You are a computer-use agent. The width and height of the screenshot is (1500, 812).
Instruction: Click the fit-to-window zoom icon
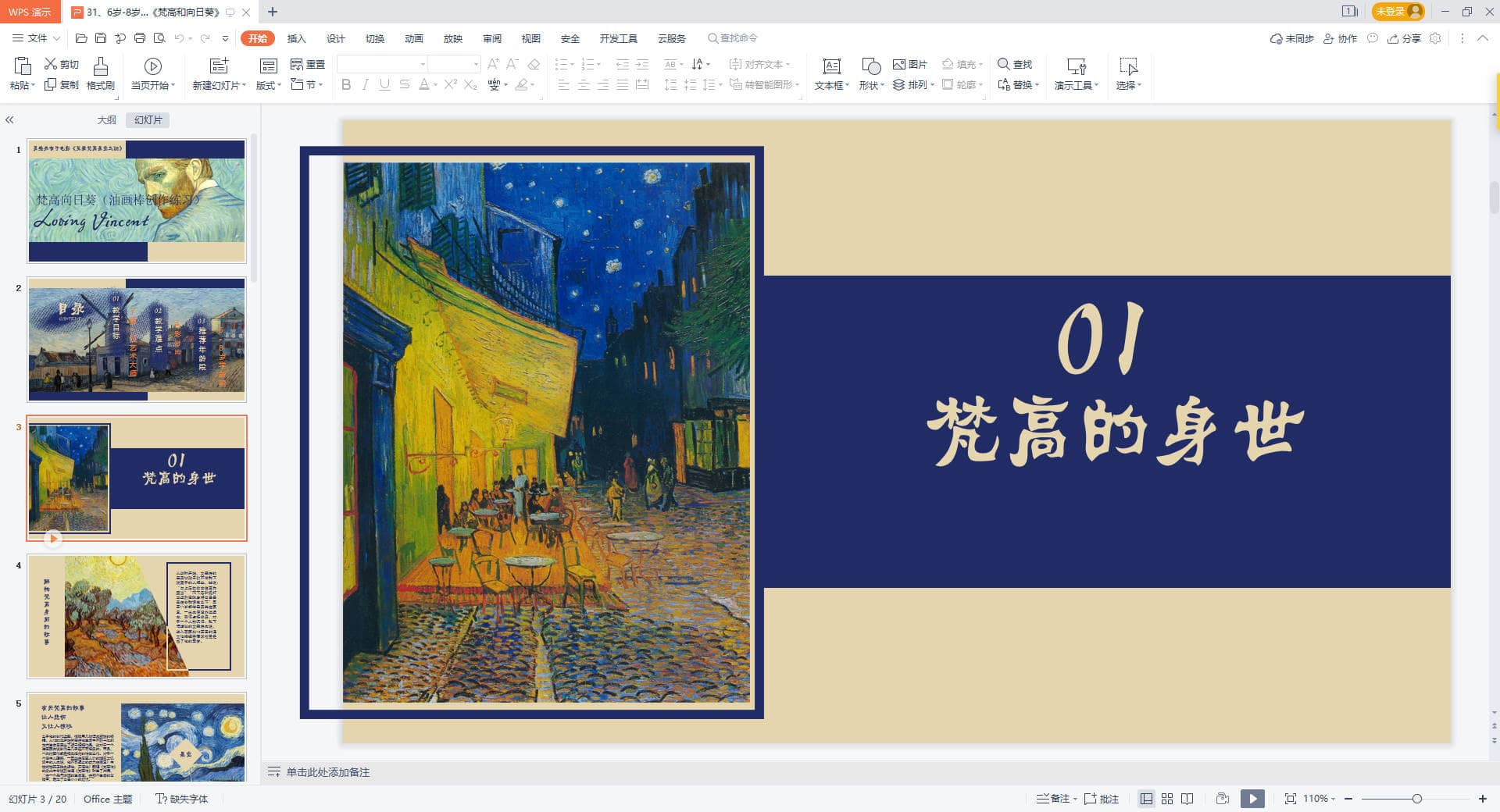coord(1291,799)
